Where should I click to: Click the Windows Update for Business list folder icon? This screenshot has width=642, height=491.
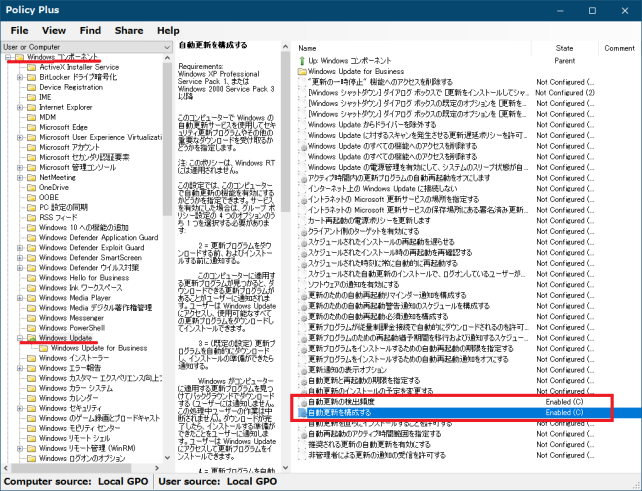click(x=302, y=72)
